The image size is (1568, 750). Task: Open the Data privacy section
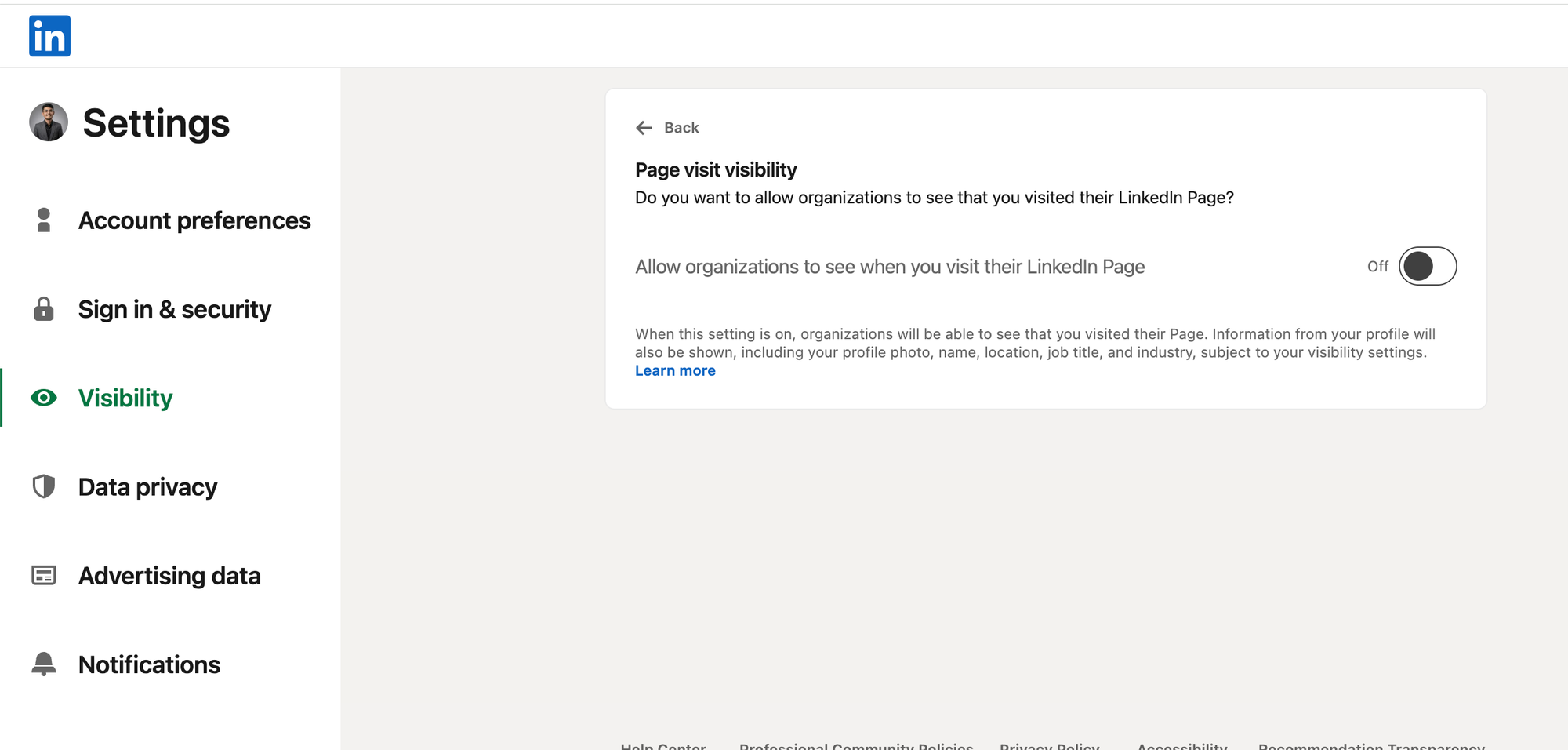point(147,486)
